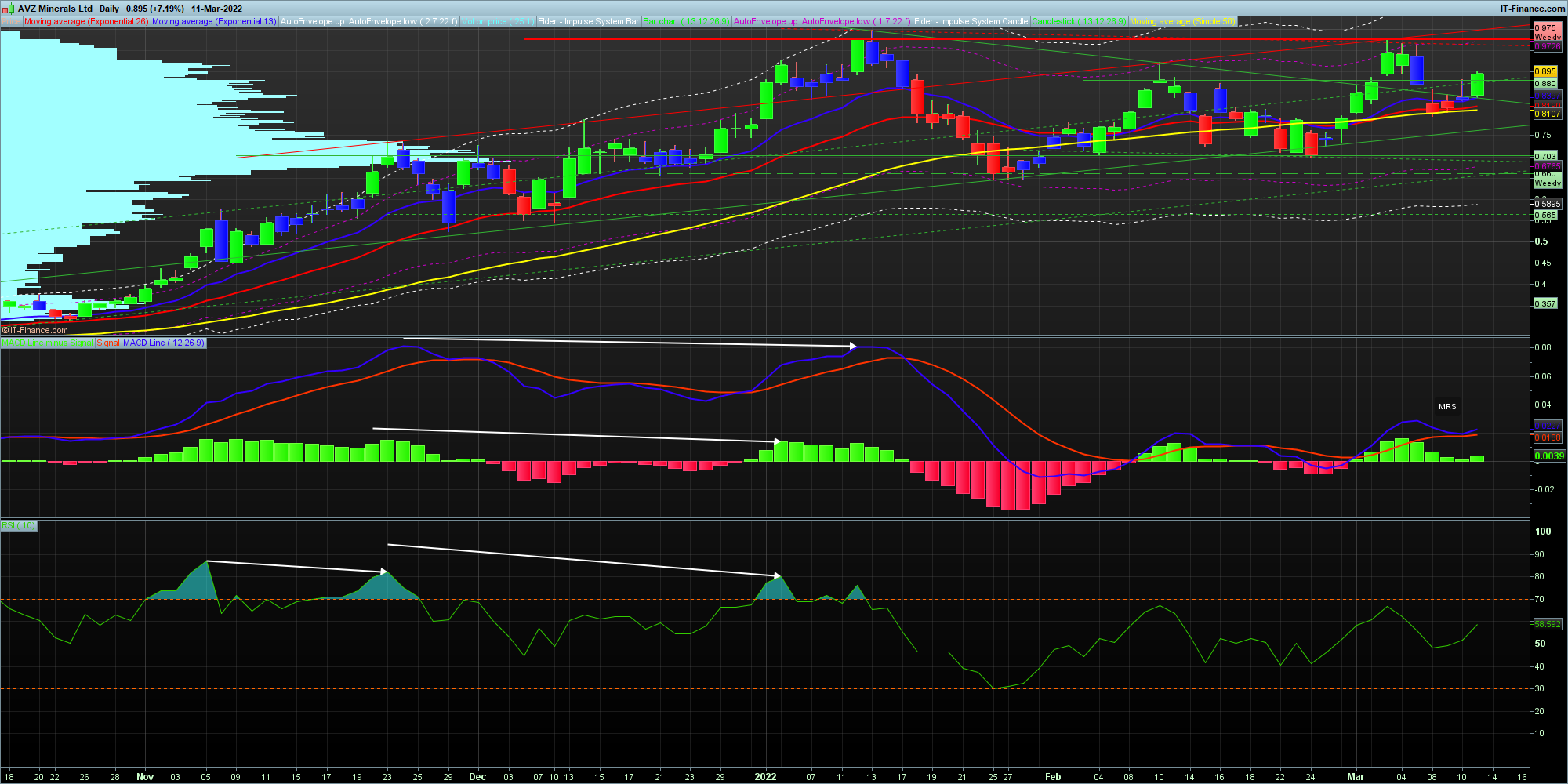Click the magenta 0.9726 price tag

(1547, 47)
